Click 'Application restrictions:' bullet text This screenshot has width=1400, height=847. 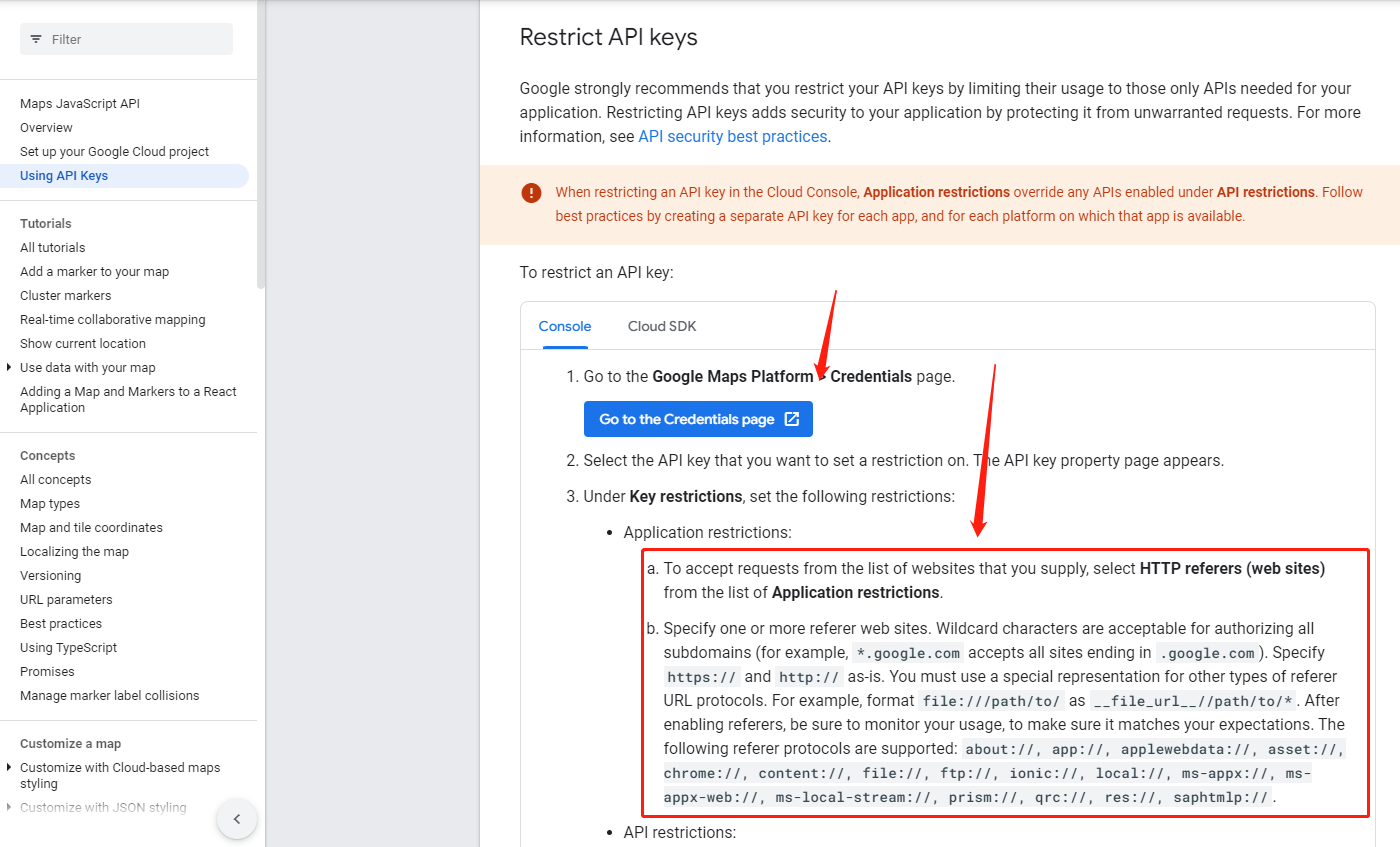(708, 533)
